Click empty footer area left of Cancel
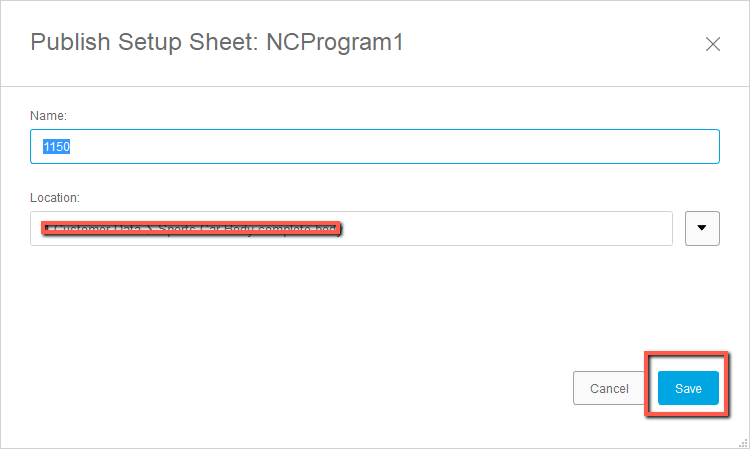The width and height of the screenshot is (750, 449). 300,388
